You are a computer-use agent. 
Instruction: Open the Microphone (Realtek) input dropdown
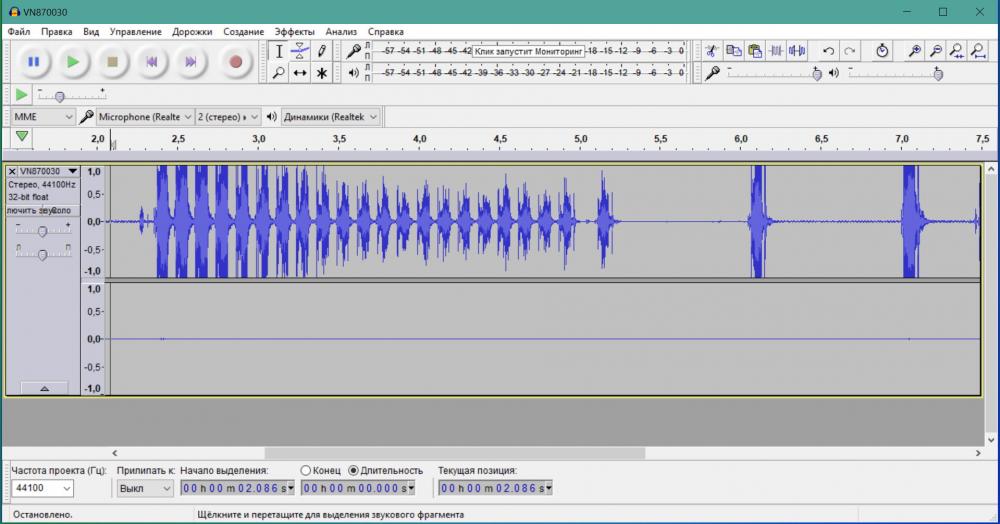click(144, 117)
